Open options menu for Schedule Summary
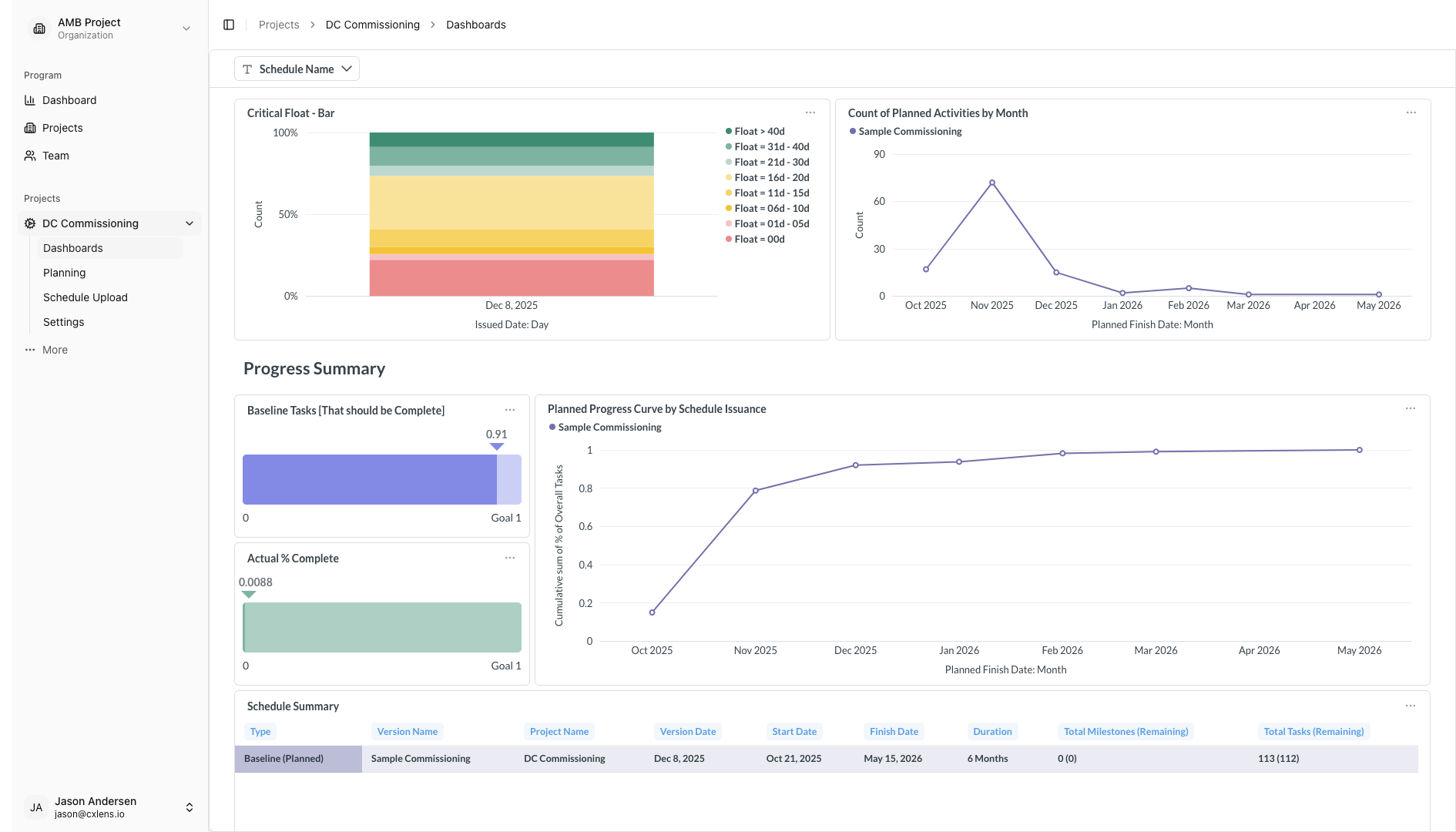 (x=1411, y=705)
